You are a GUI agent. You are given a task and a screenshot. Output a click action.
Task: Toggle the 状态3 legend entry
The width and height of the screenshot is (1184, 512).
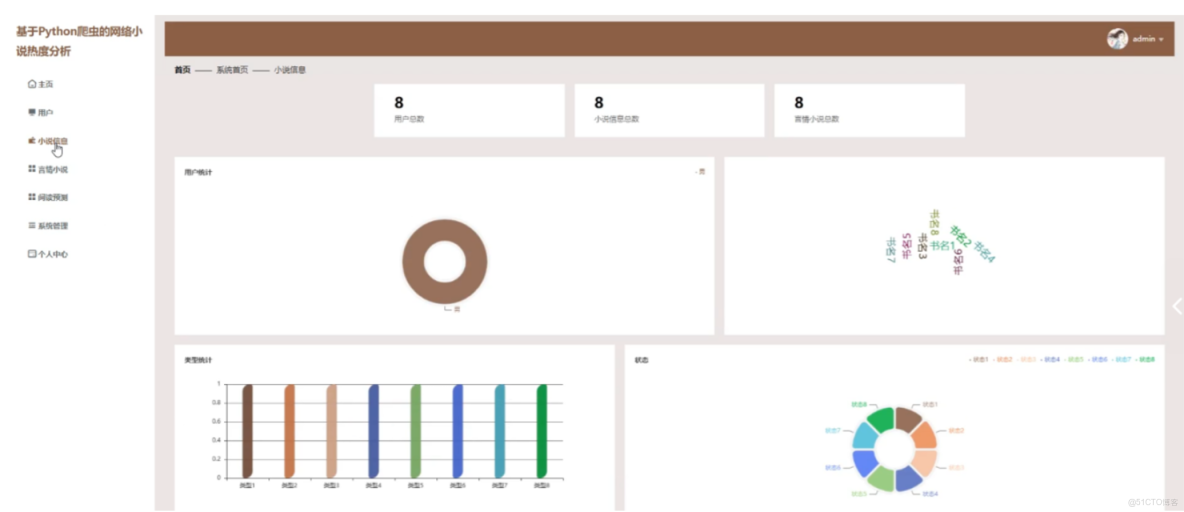tap(1026, 359)
